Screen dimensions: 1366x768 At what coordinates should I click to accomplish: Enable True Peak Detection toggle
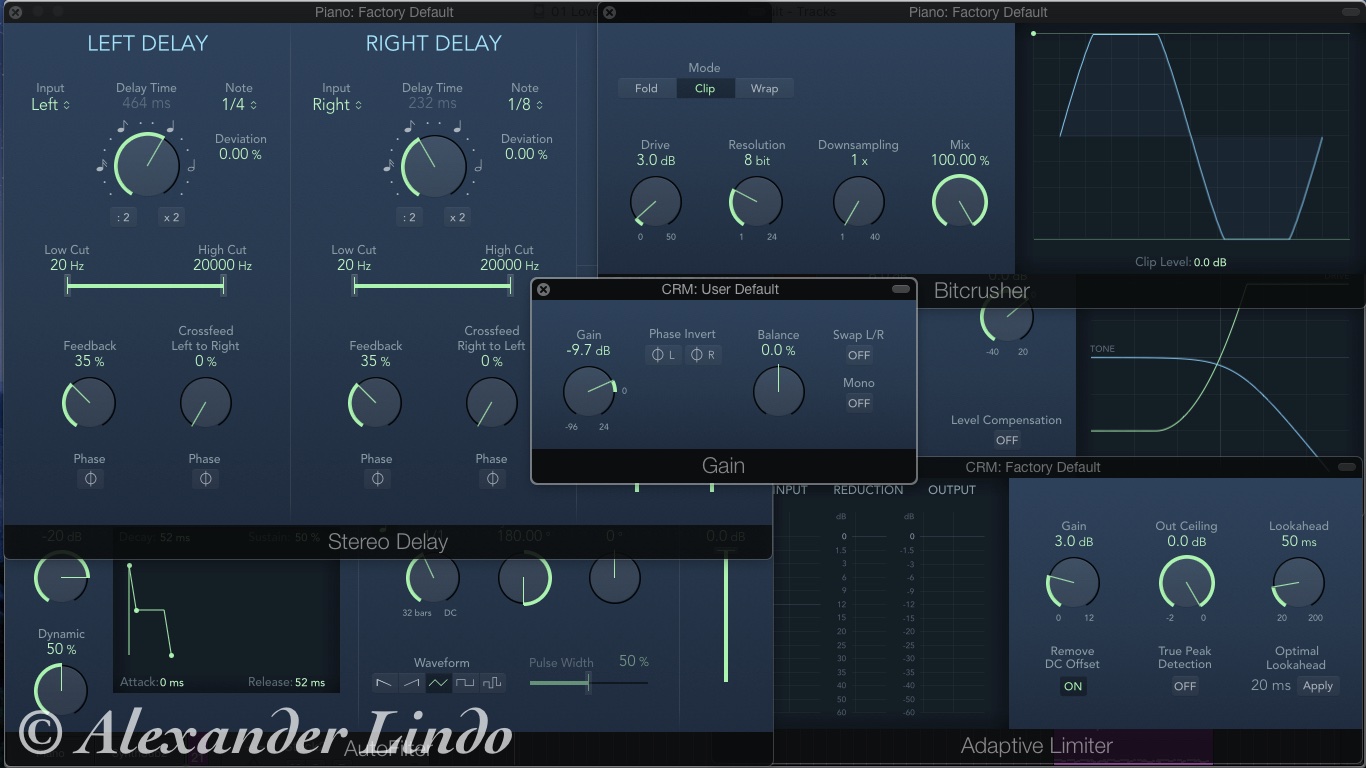coord(1185,686)
